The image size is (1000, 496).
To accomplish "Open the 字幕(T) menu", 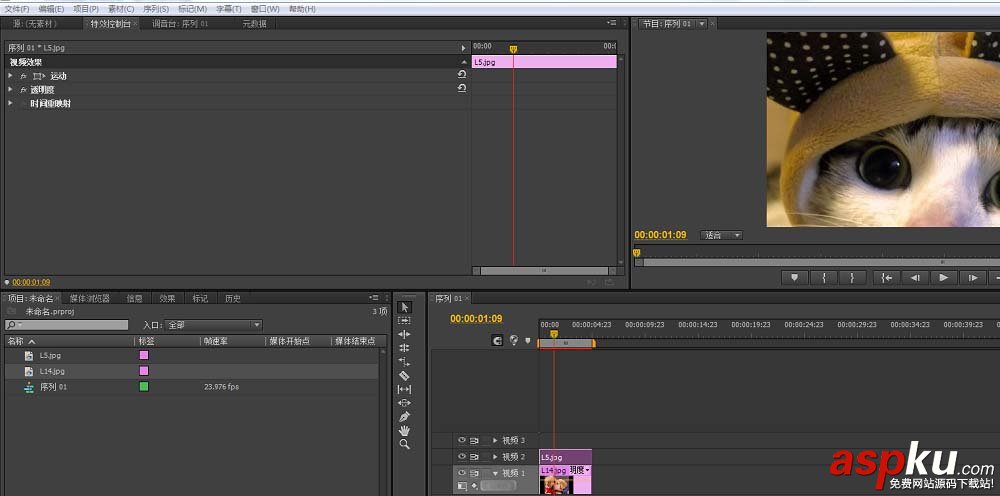I will point(228,9).
